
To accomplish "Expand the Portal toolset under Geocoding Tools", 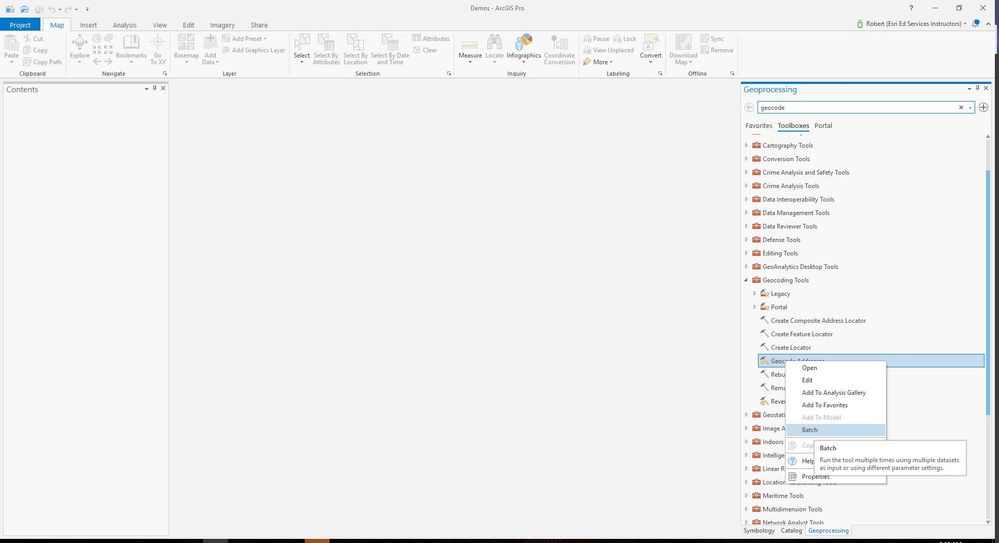I will [754, 307].
